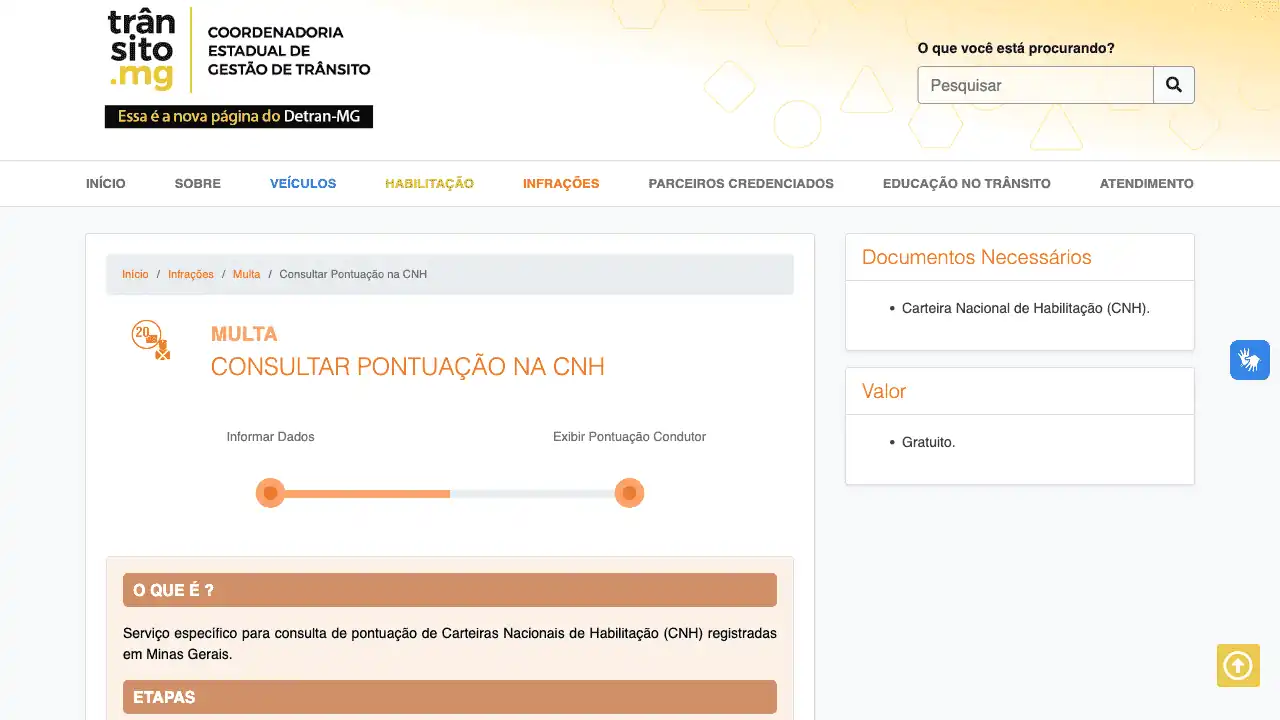Click the Exibir Pontuação Condutor step circle
The image size is (1280, 720).
coord(629,493)
